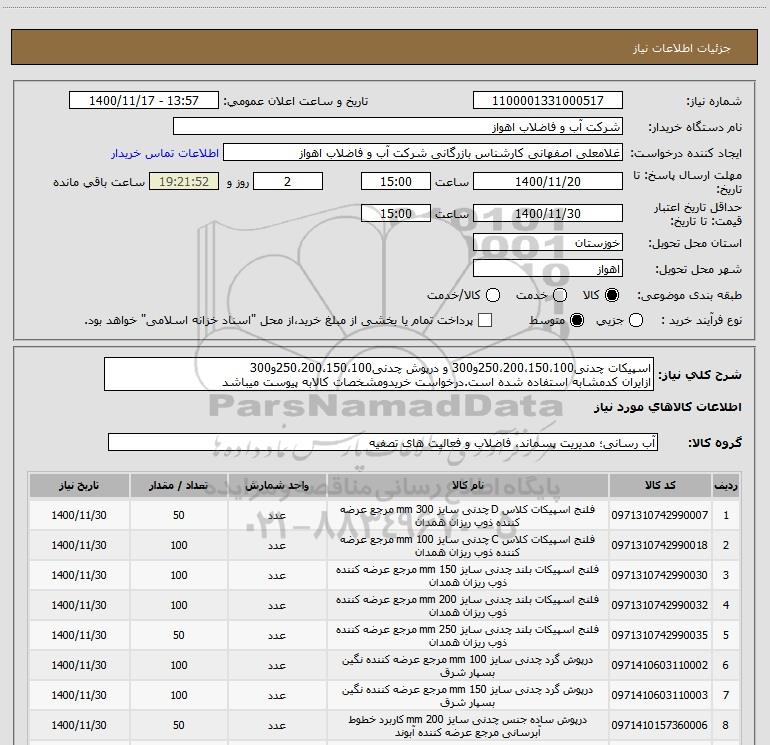Screen dimensions: 770x745
Task: Click the page header جزئیات اطلاعات نیاز
Action: coord(682,48)
